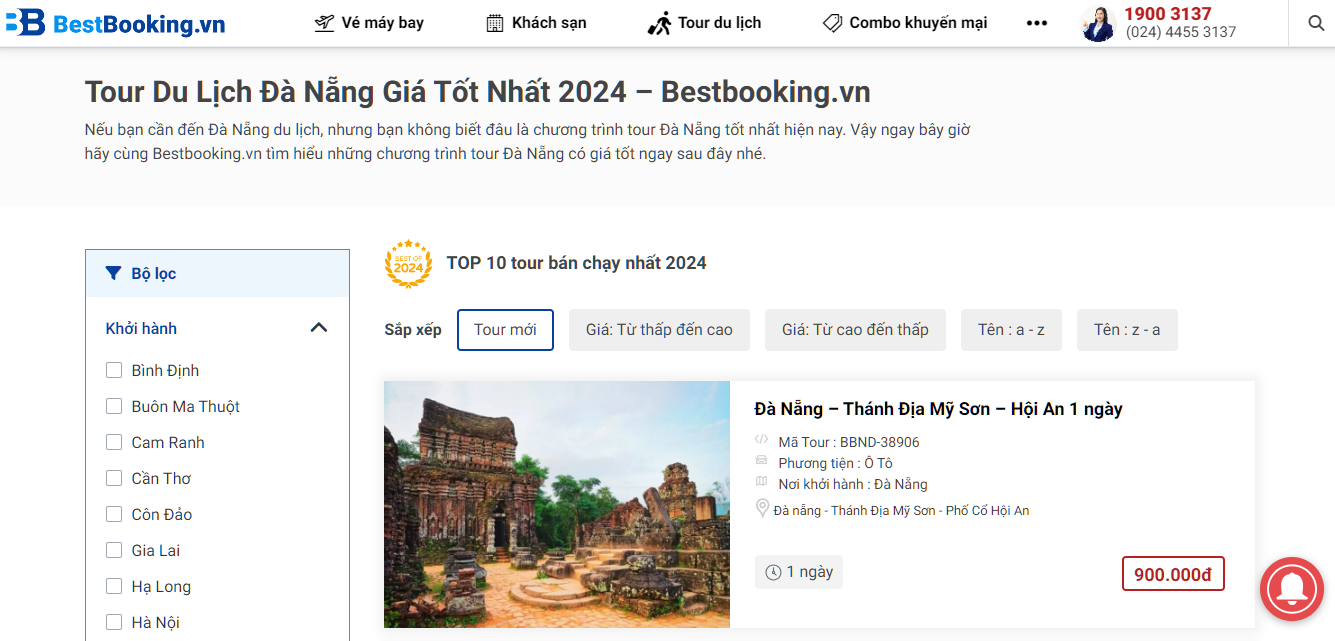The image size is (1335, 641).
Task: Select the Côn Đảo checkbox
Action: 114,514
